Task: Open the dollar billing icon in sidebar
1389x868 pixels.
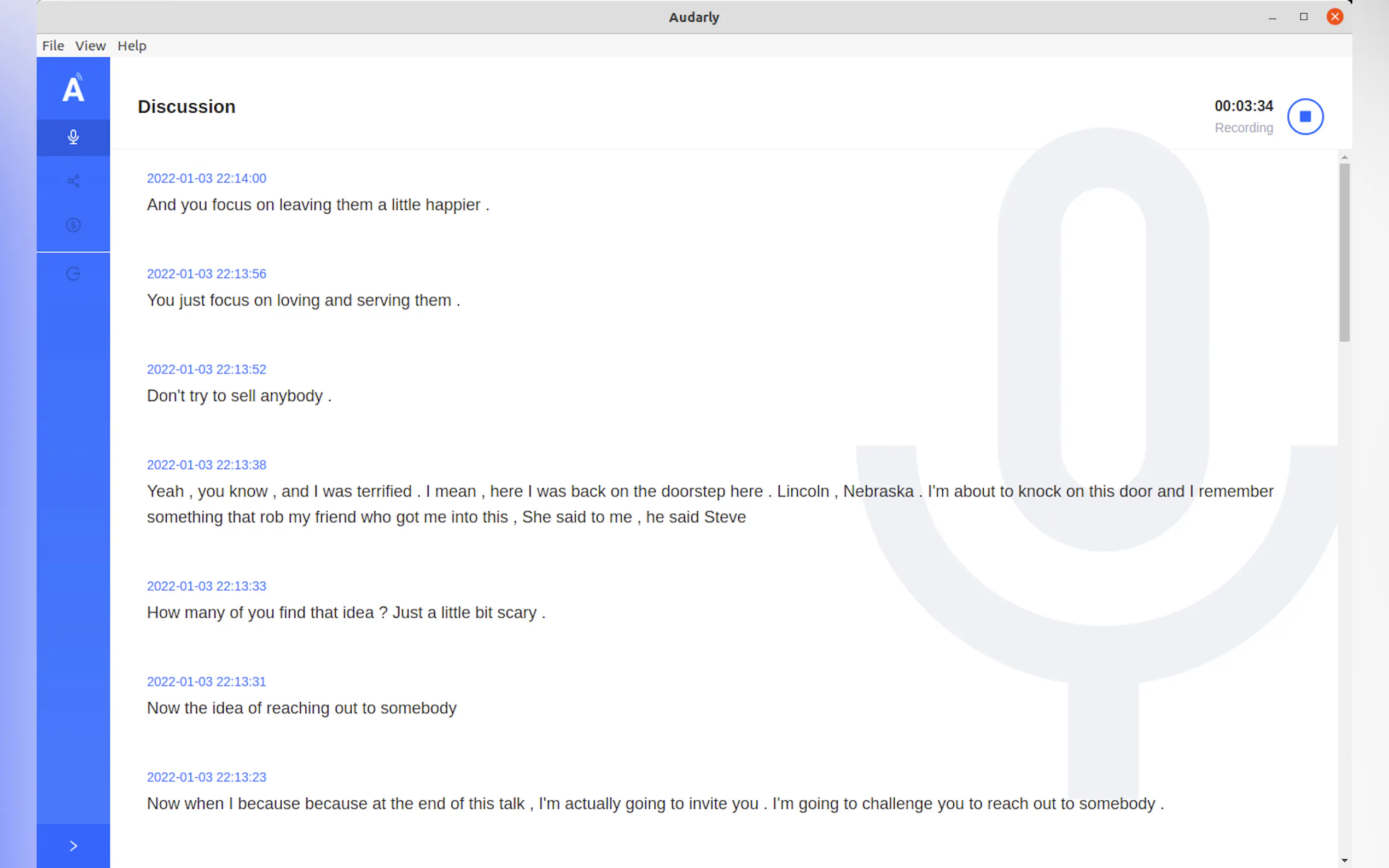Action: point(73,225)
